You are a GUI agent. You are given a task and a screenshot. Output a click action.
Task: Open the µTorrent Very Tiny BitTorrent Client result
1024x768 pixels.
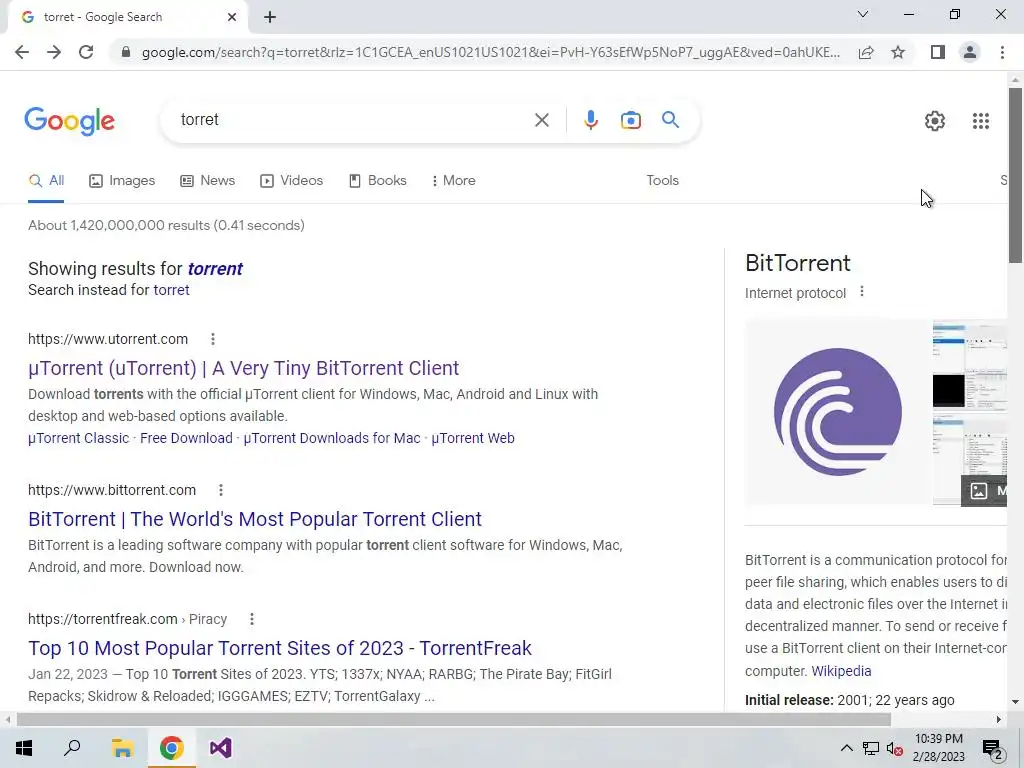(244, 368)
